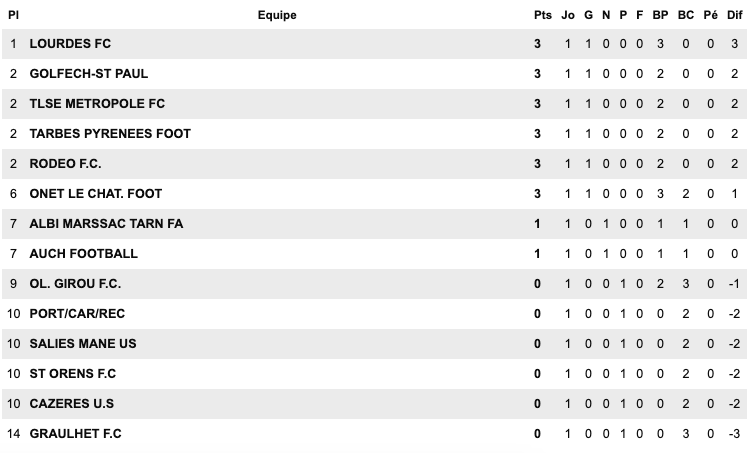Click the Pts column header
750x453 pixels.
pyautogui.click(x=542, y=15)
